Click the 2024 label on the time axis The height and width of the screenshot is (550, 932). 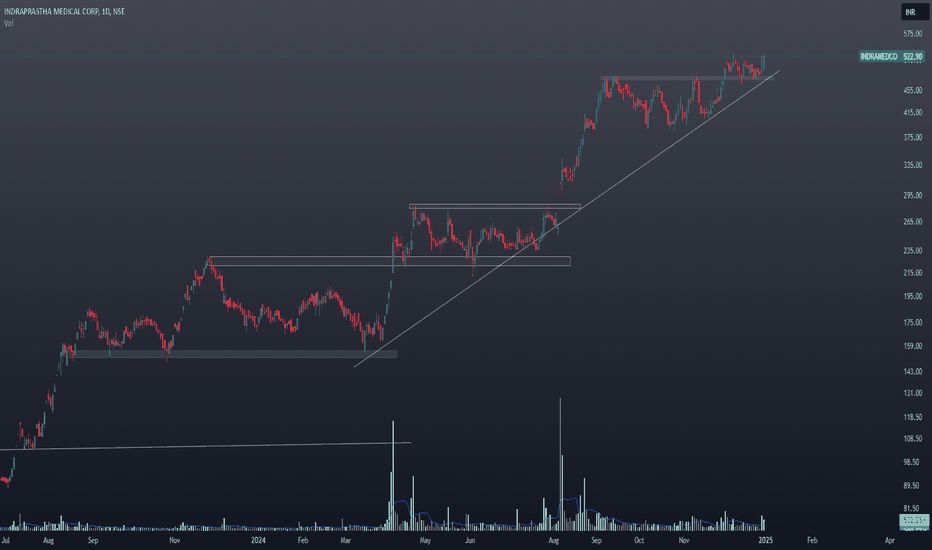click(x=258, y=540)
